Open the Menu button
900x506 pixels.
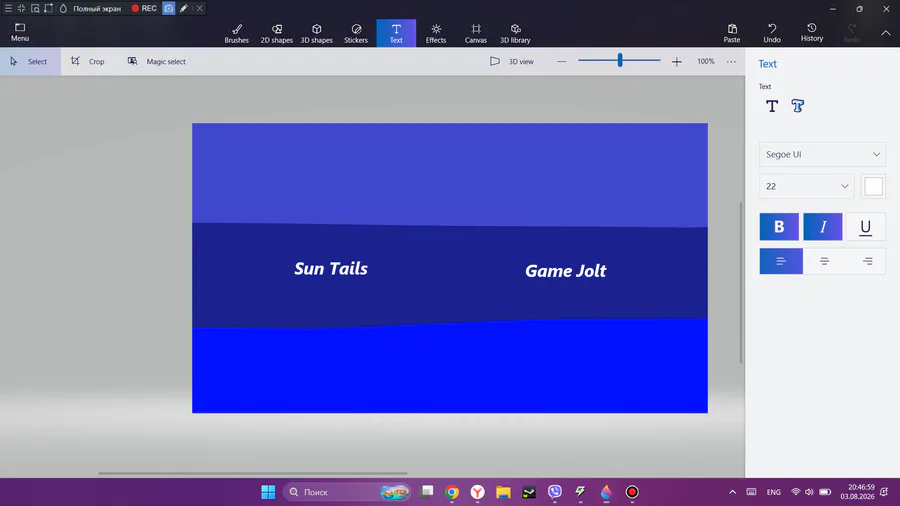pos(20,32)
